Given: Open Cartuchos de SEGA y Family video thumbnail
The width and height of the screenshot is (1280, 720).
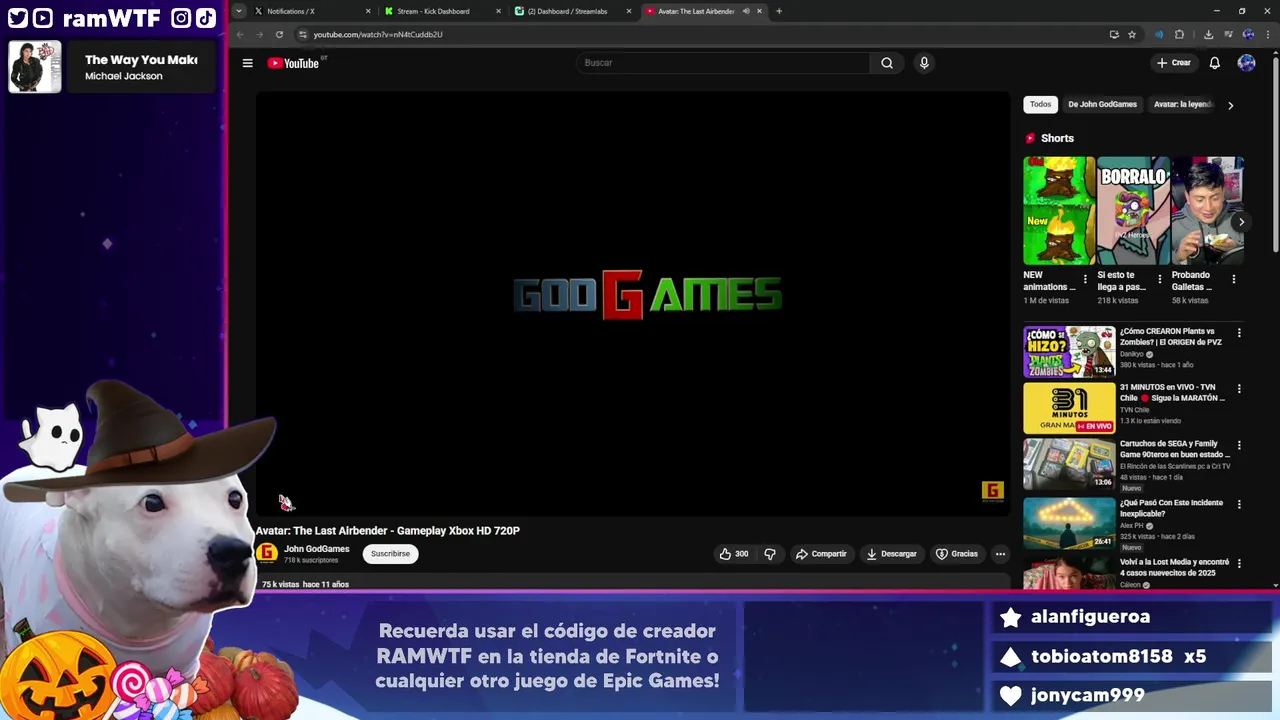Looking at the screenshot, I should 1069,464.
